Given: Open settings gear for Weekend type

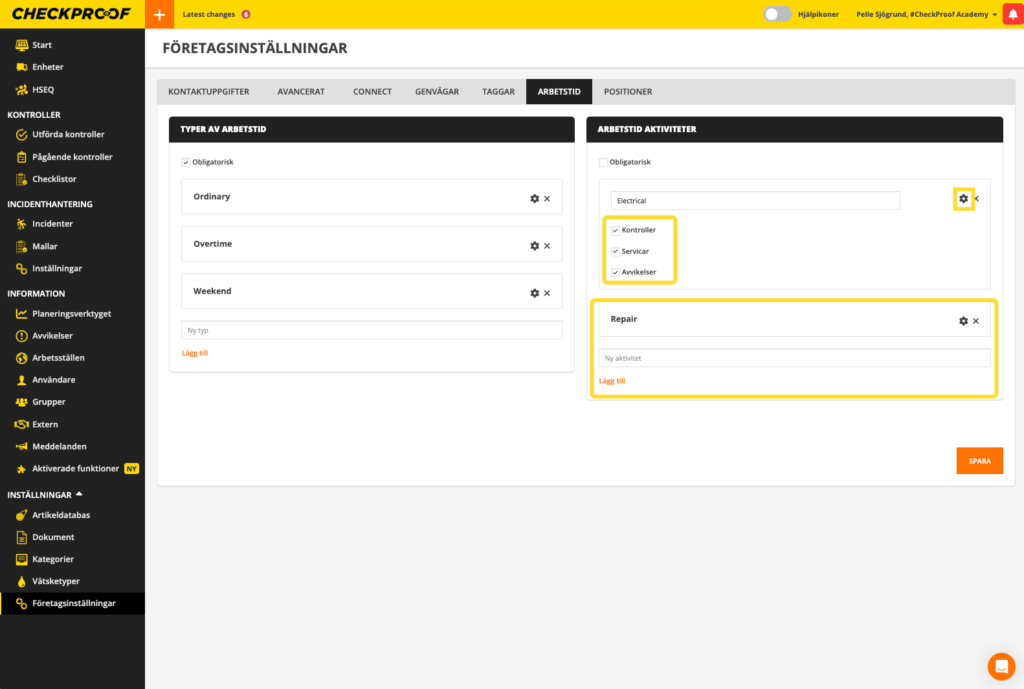Looking at the screenshot, I should pyautogui.click(x=534, y=293).
